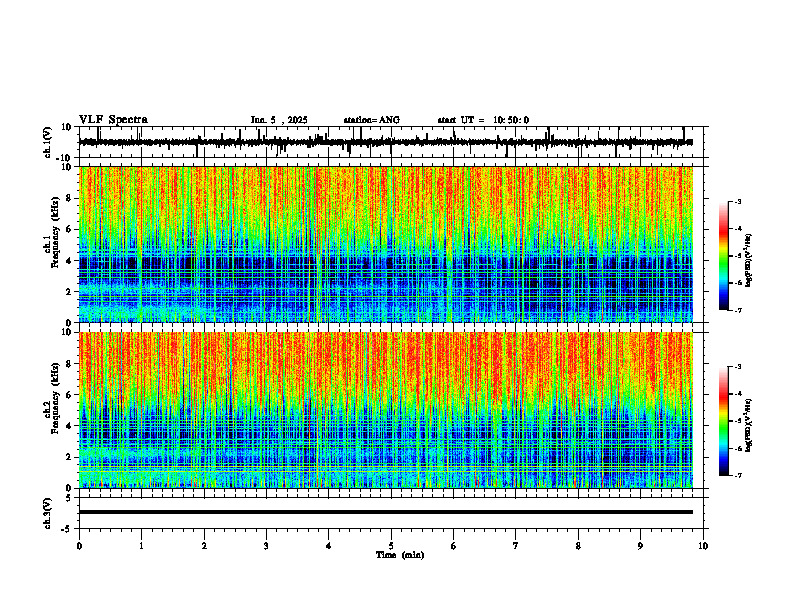The height and width of the screenshot is (612, 792).
Task: Click time axis tick label "6"
Action: tap(454, 546)
